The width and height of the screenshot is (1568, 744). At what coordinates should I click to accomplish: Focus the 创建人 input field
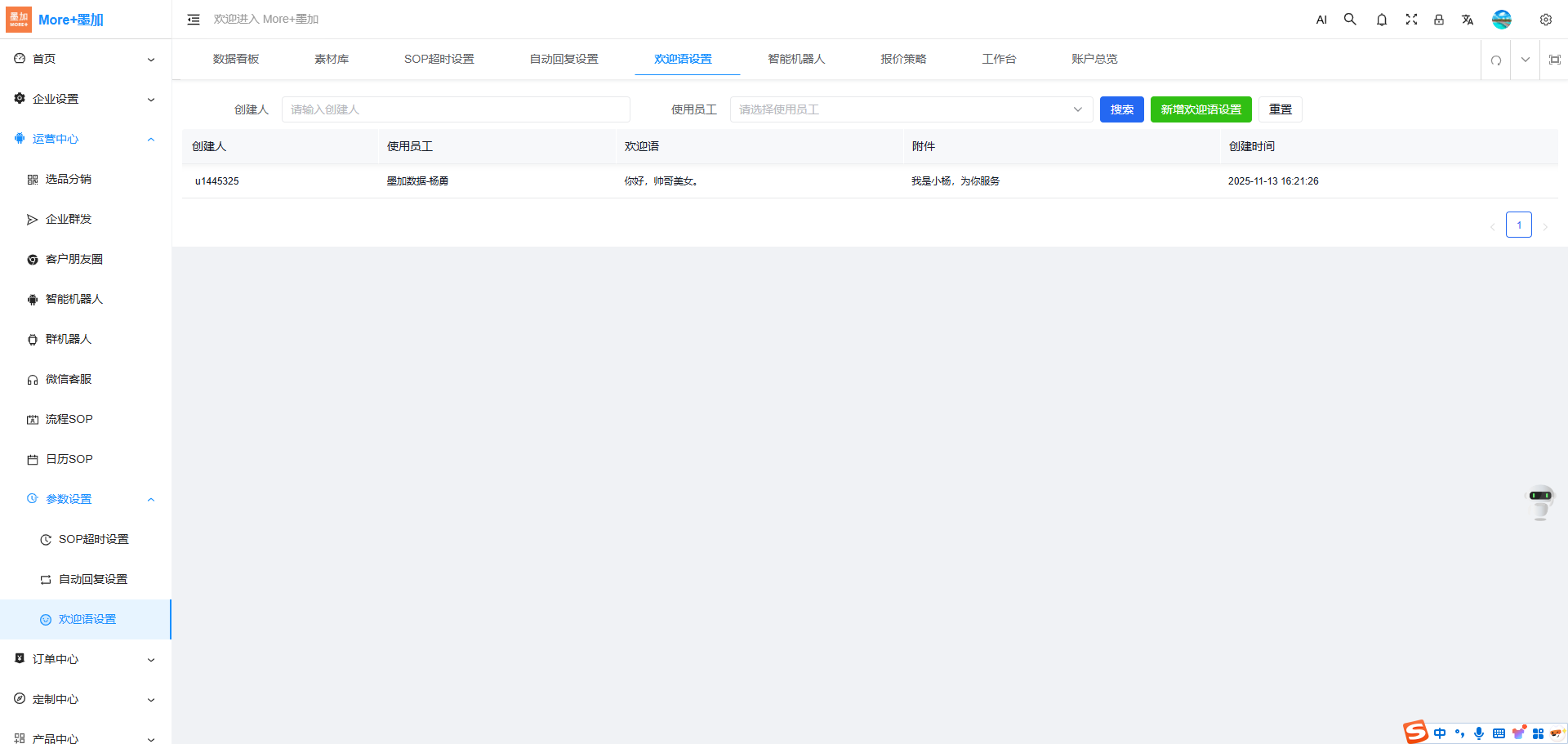tap(455, 109)
